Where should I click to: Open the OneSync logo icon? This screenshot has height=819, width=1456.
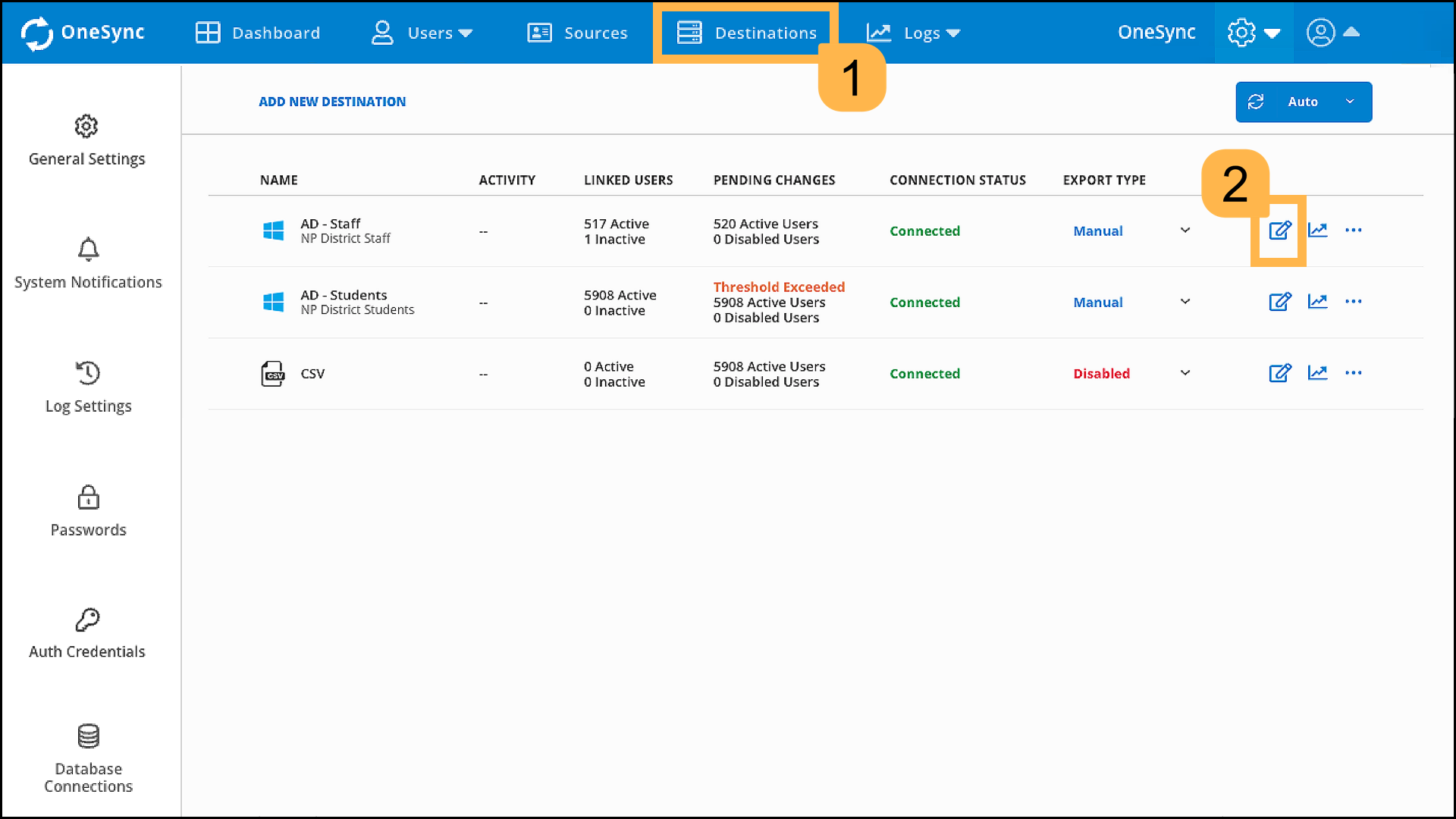36,33
